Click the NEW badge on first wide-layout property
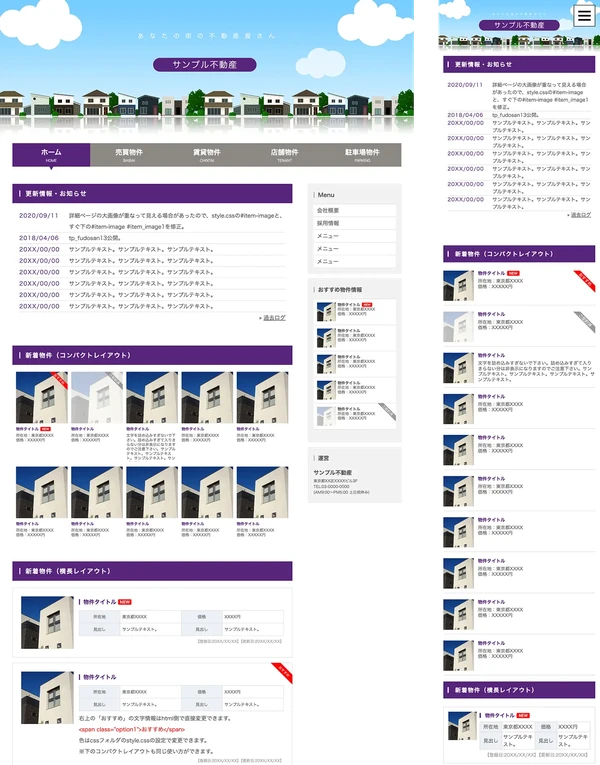 [x=125, y=602]
